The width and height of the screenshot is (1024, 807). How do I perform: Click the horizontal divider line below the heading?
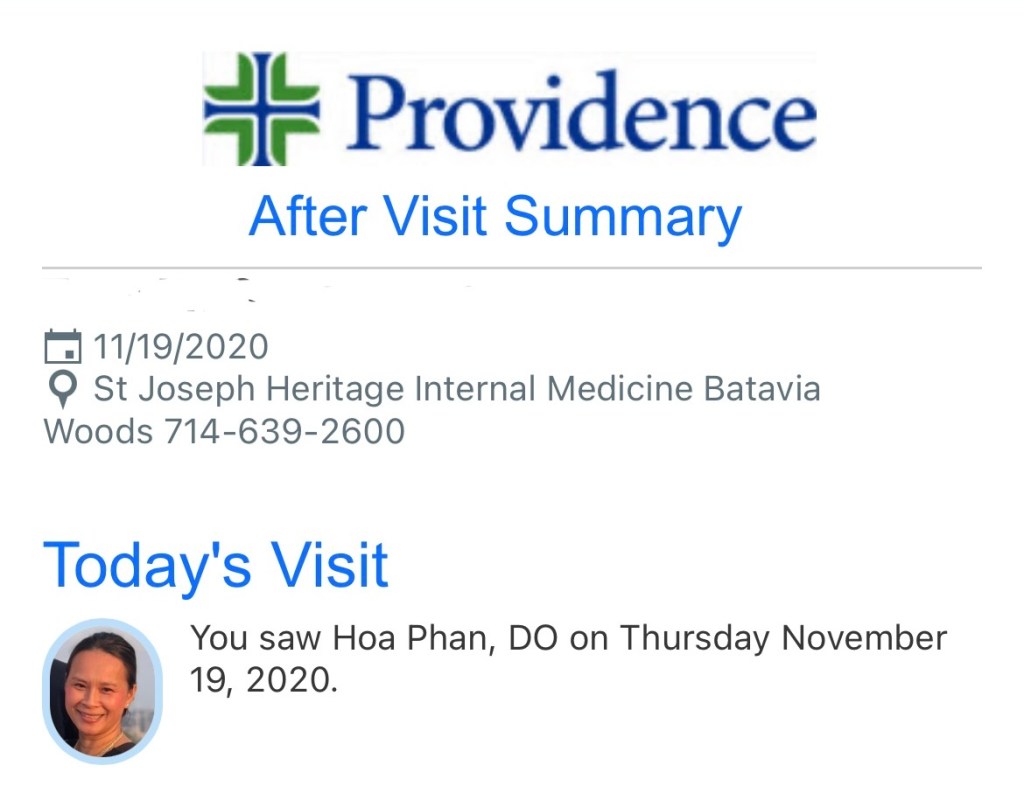[x=511, y=268]
